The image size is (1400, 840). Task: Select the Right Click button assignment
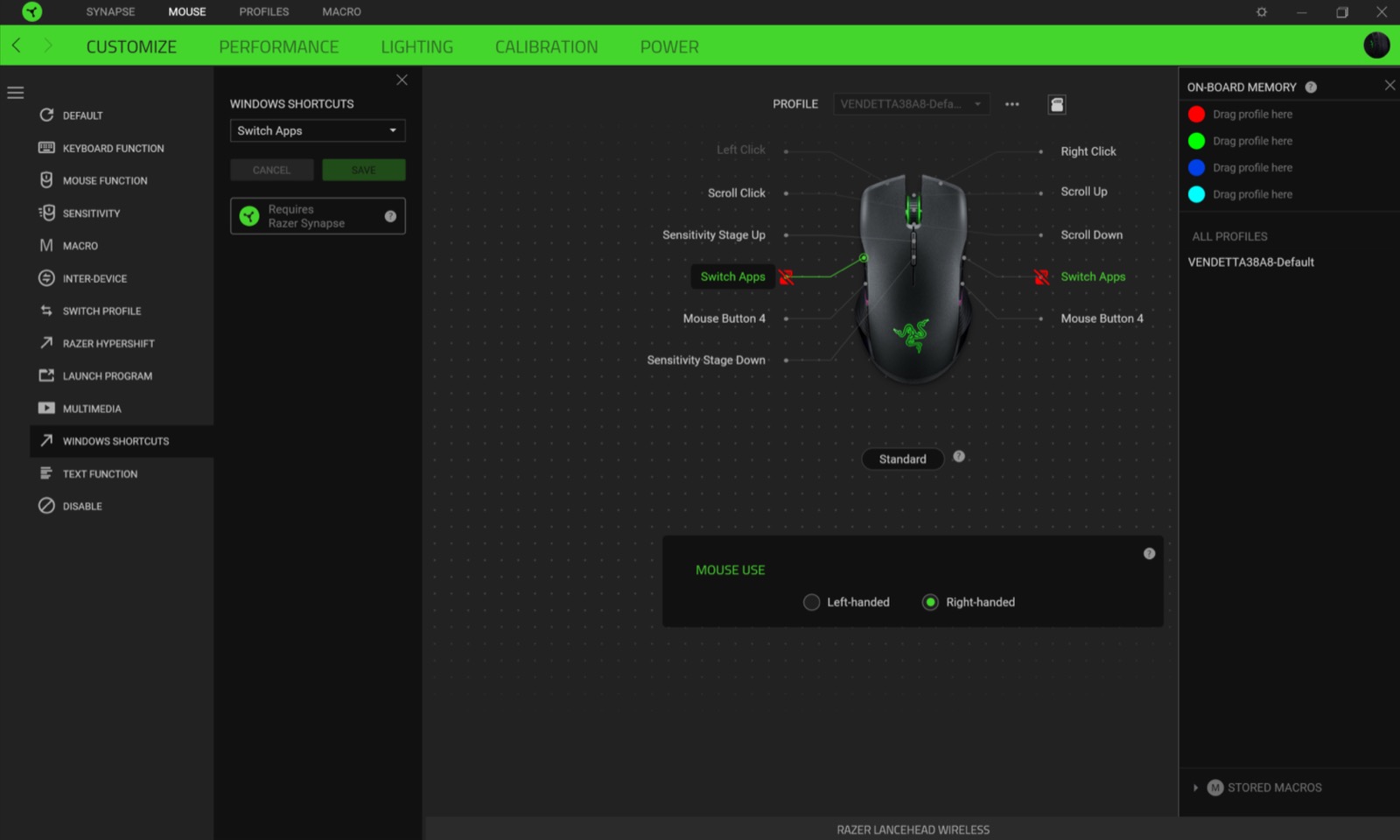pyautogui.click(x=1088, y=151)
